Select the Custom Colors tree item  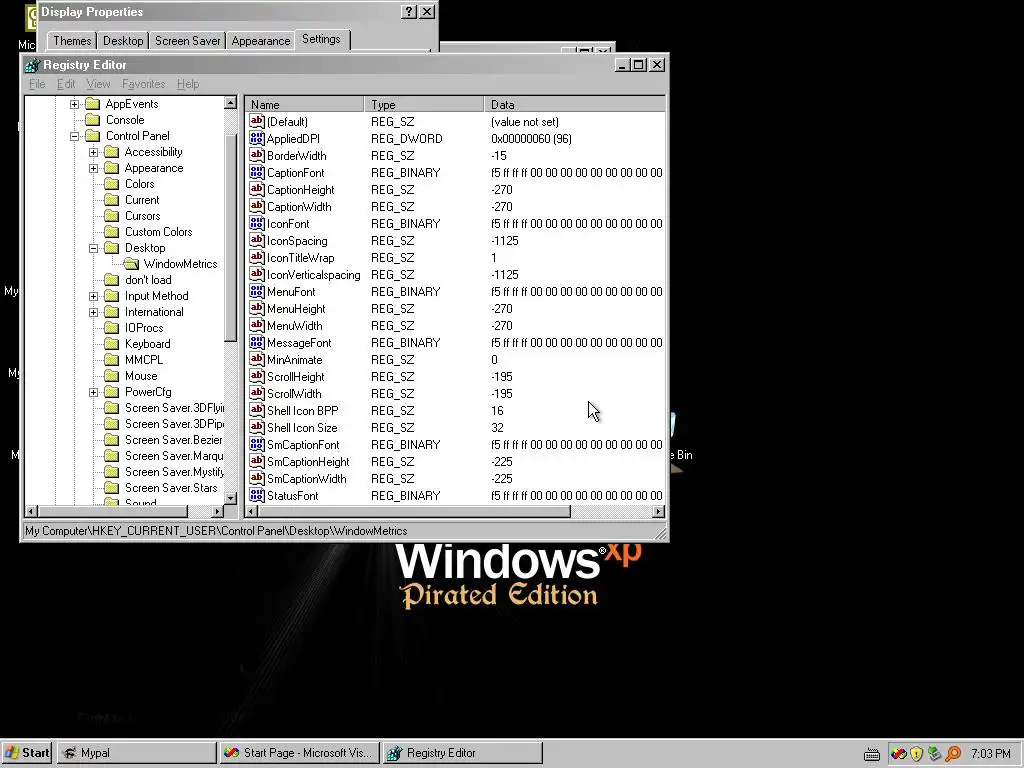pos(159,232)
